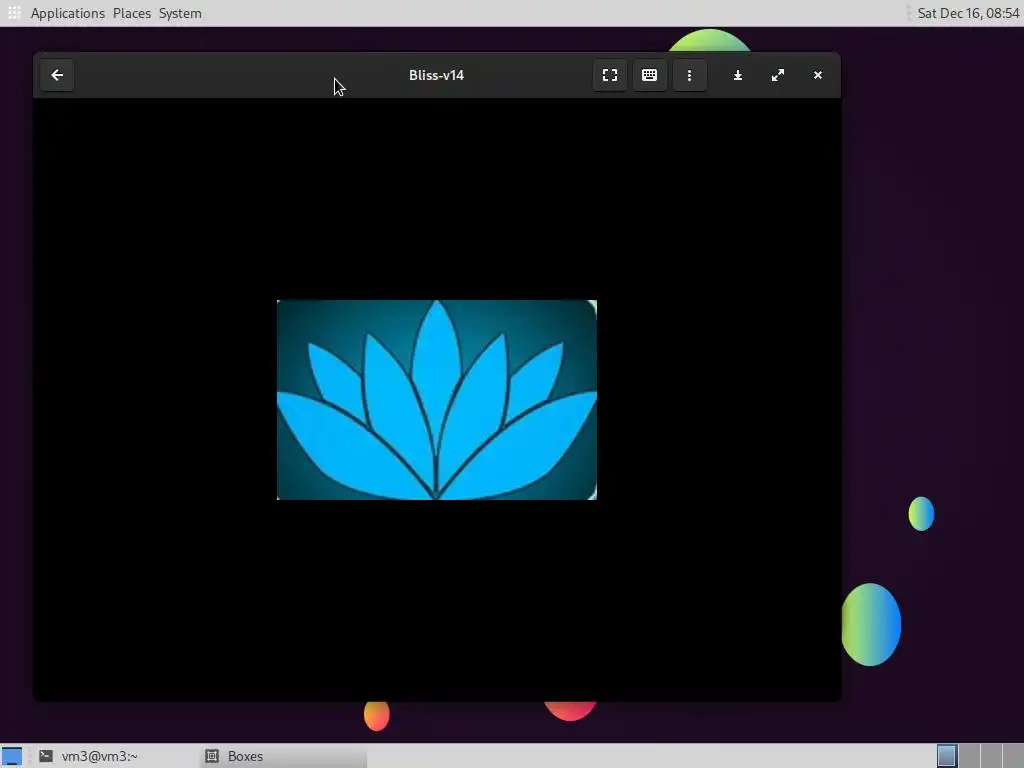Image resolution: width=1024 pixels, height=768 pixels.
Task: Switch to the second workspace in the switcher
Action: coord(969,756)
